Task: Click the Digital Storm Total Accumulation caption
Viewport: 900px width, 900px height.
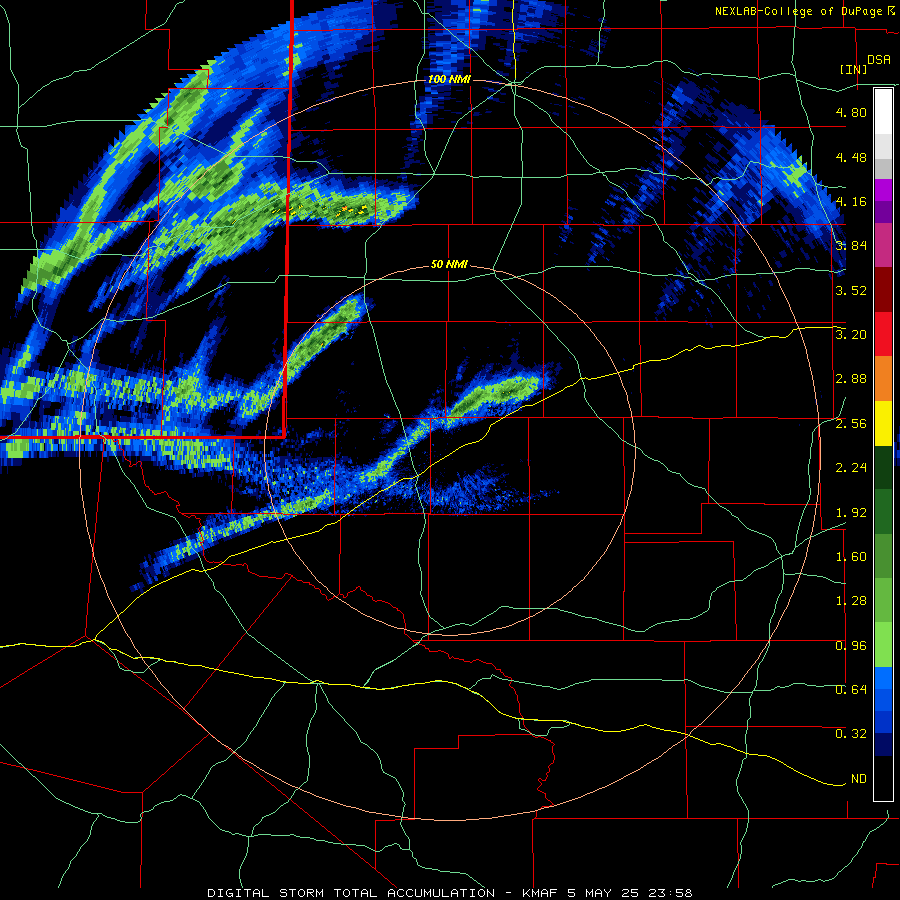Action: [x=449, y=893]
